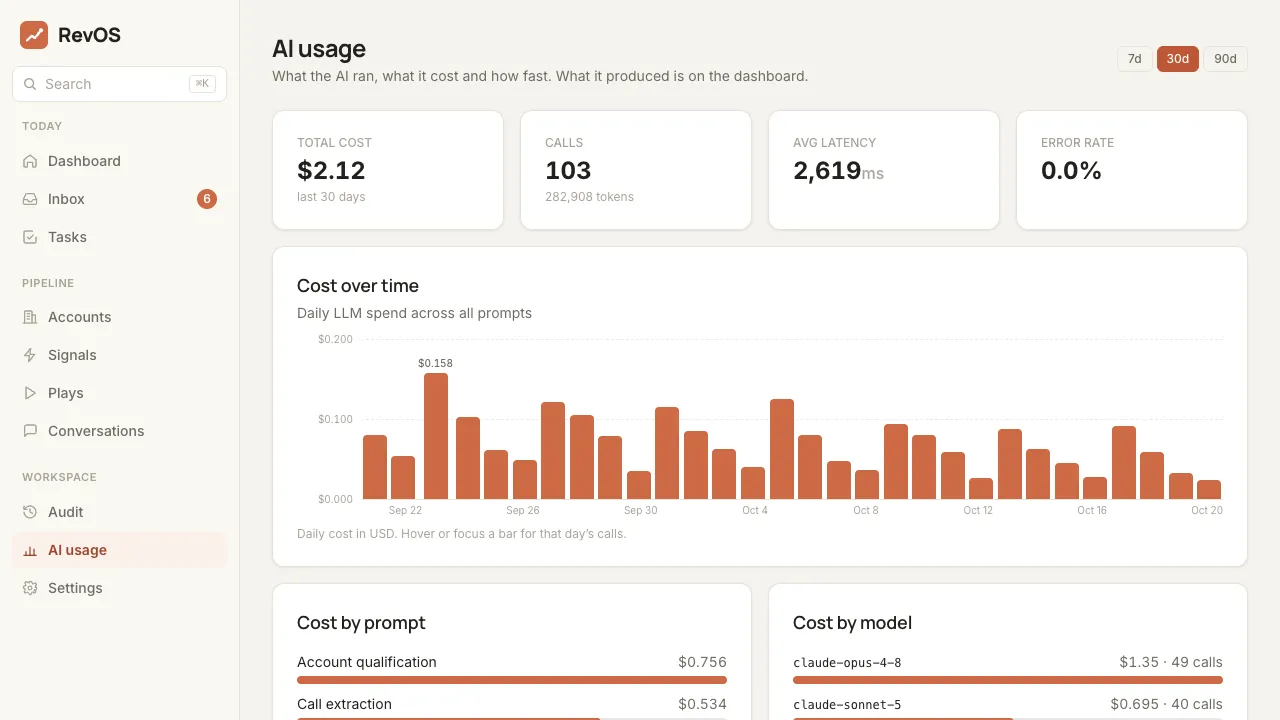Click the "$1.35 · 49 calls" value
The width and height of the screenshot is (1280, 720).
point(1171,662)
